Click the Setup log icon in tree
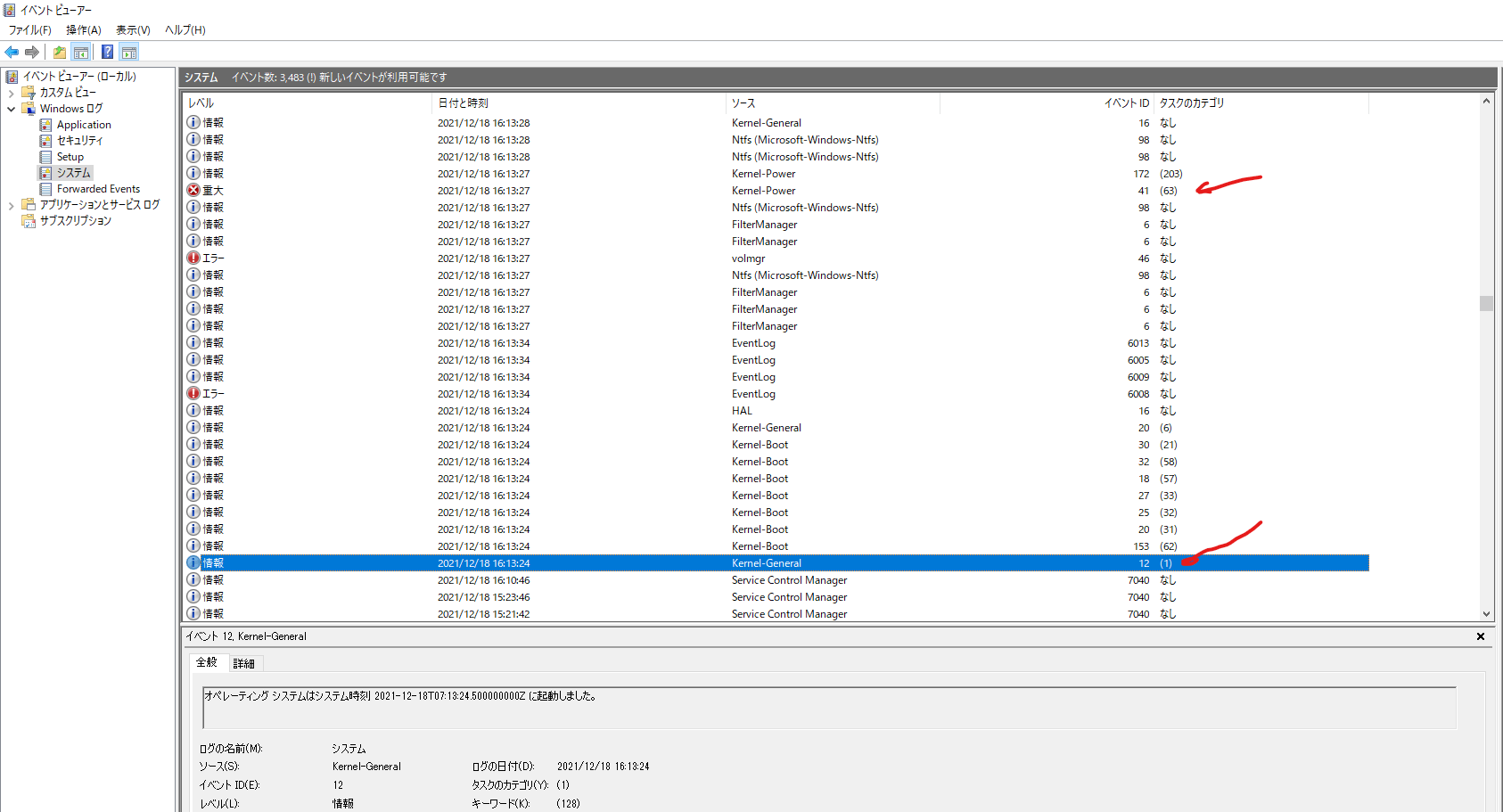Image resolution: width=1503 pixels, height=812 pixels. (x=45, y=157)
